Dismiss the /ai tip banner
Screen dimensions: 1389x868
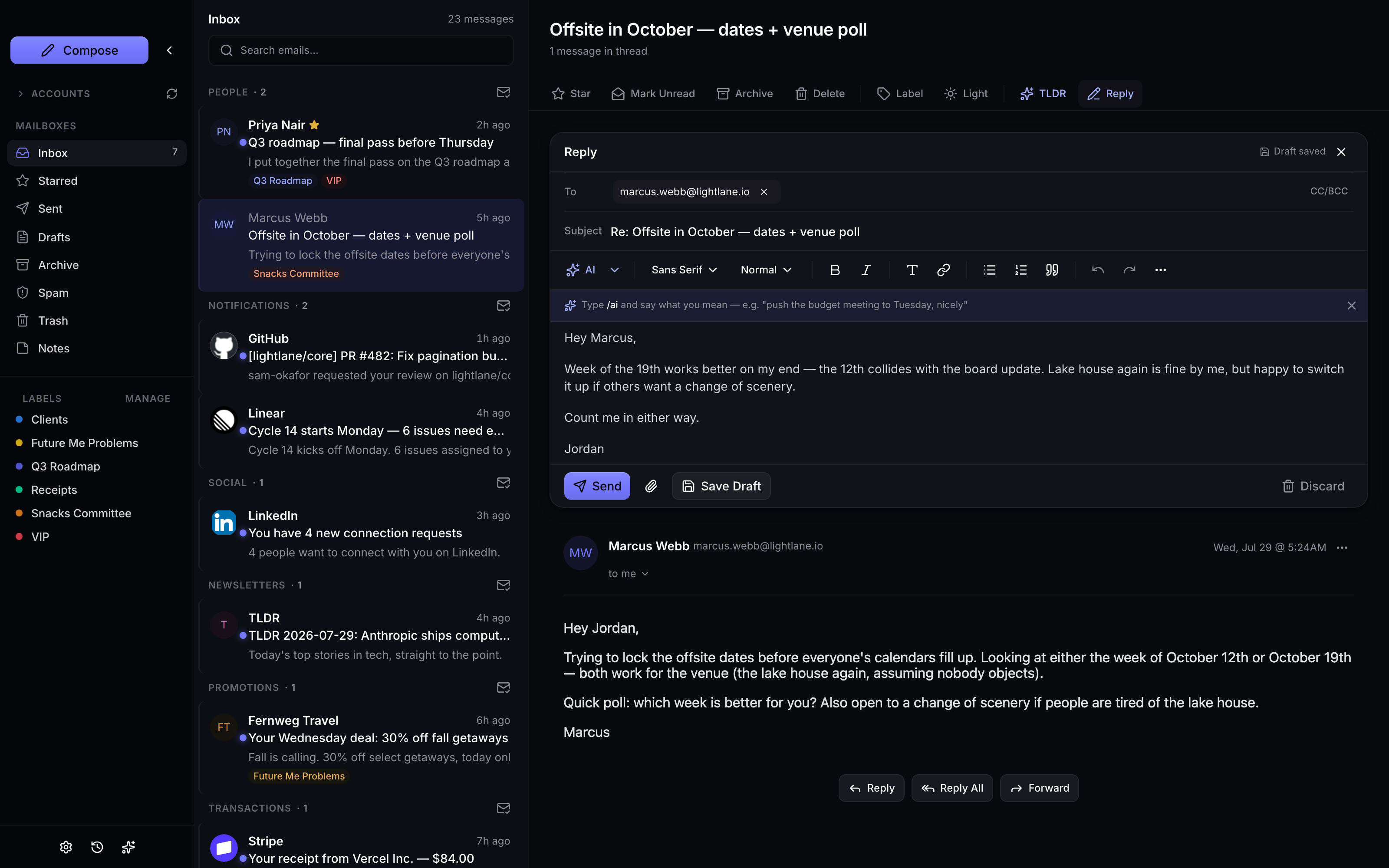(1352, 306)
